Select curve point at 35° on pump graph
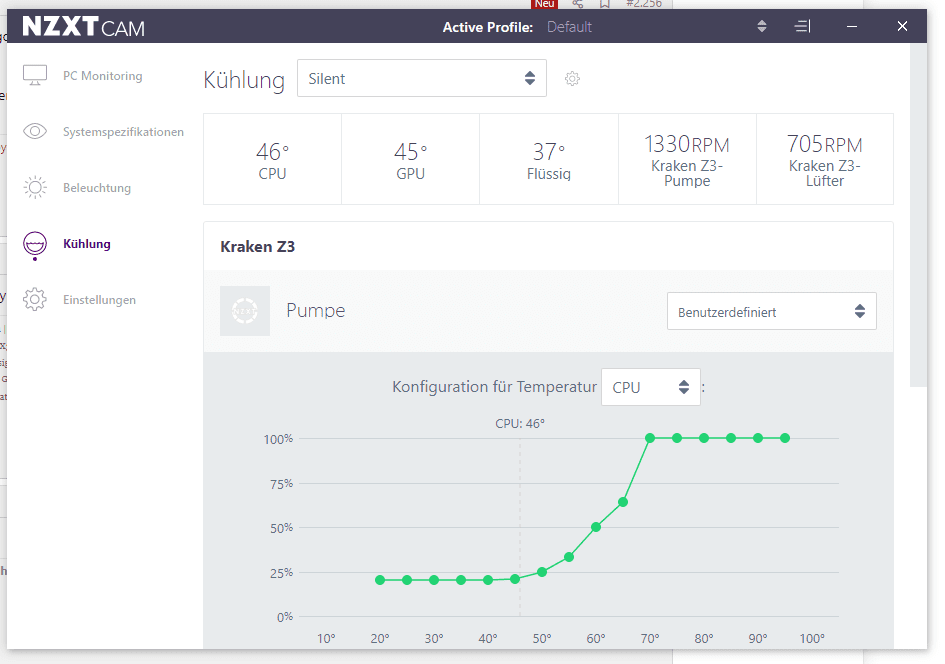The height and width of the screenshot is (664, 945). coord(461,580)
